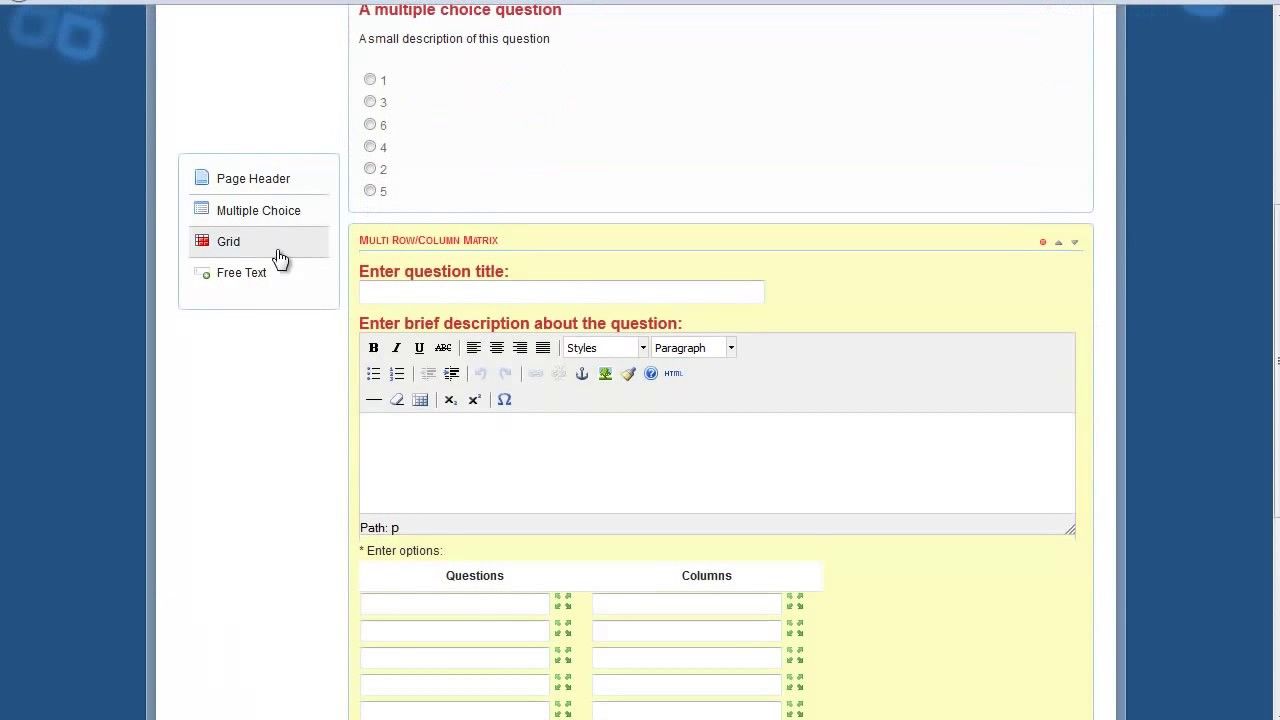Center align the text
Image resolution: width=1280 pixels, height=720 pixels.
click(x=497, y=348)
